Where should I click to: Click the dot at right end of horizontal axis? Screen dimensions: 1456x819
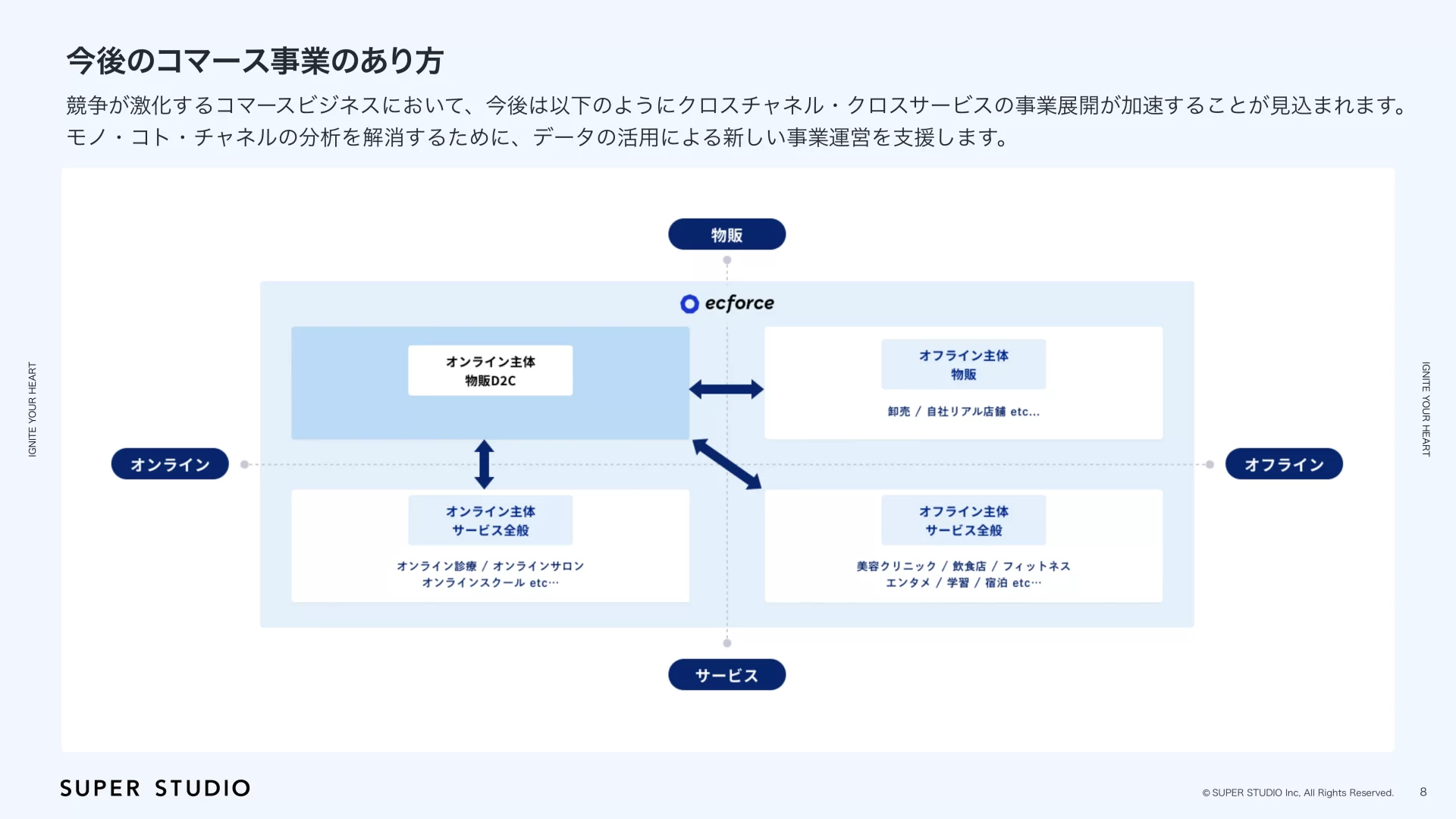(1208, 463)
